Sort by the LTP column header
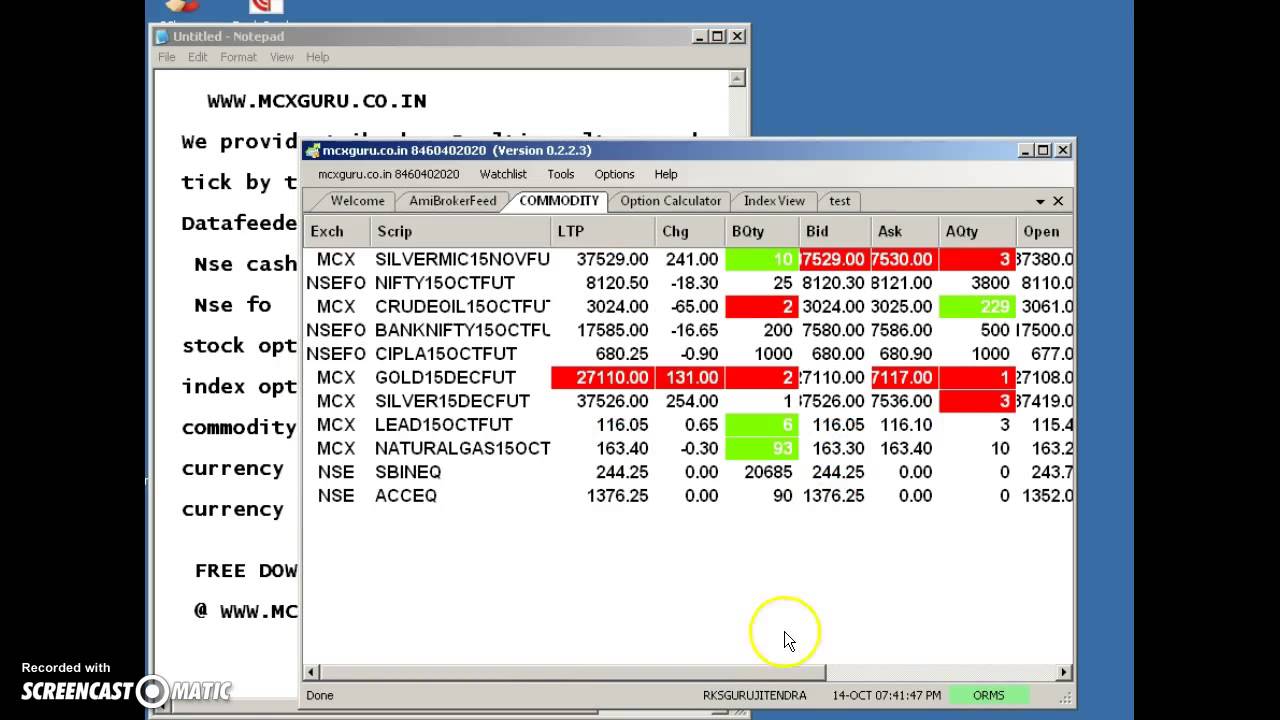The width and height of the screenshot is (1280, 720). point(602,231)
